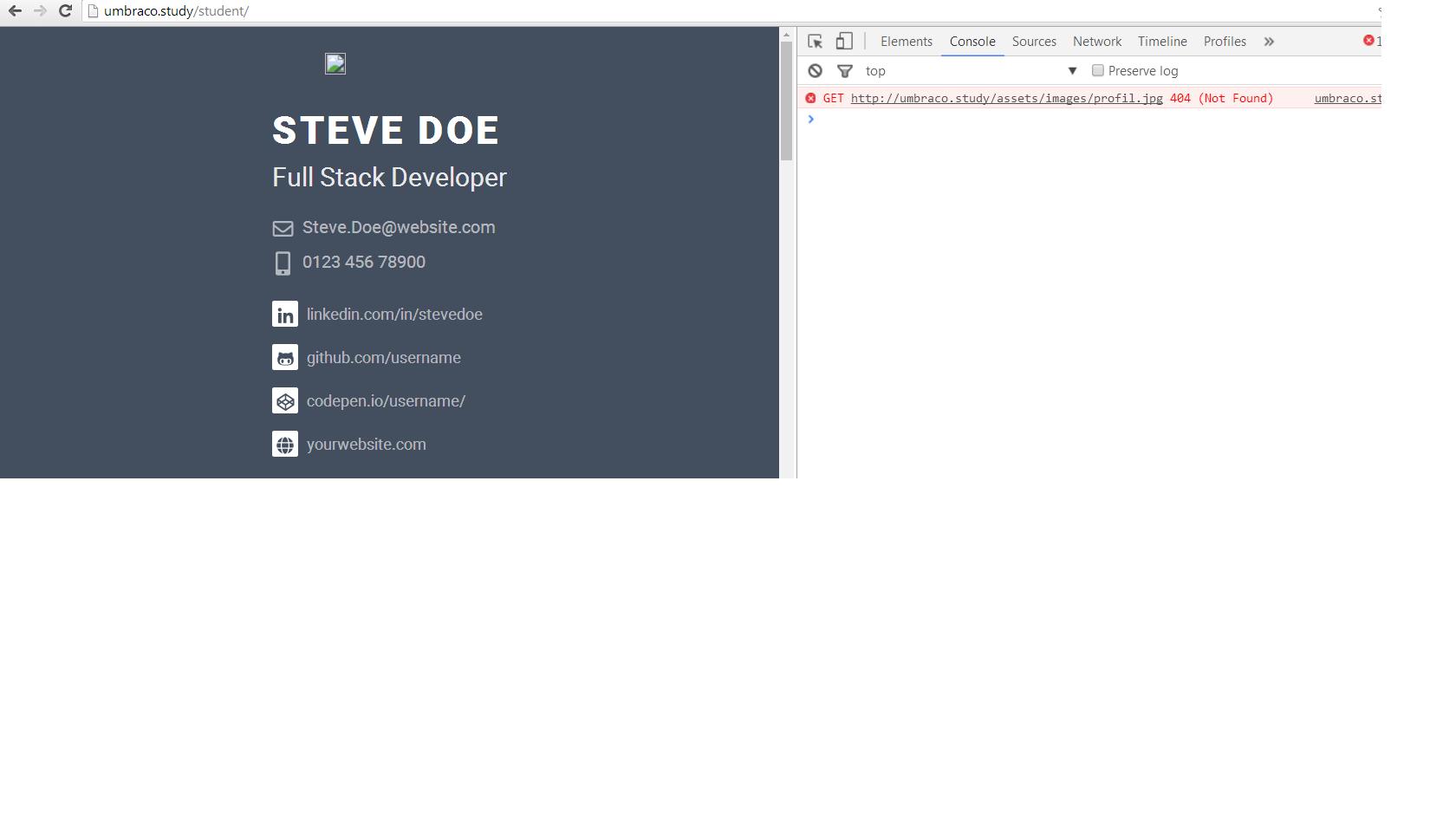
Task: Click the broken profile image
Action: (335, 64)
